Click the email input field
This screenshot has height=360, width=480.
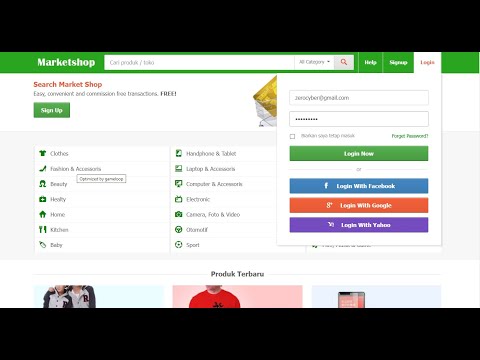(x=359, y=98)
